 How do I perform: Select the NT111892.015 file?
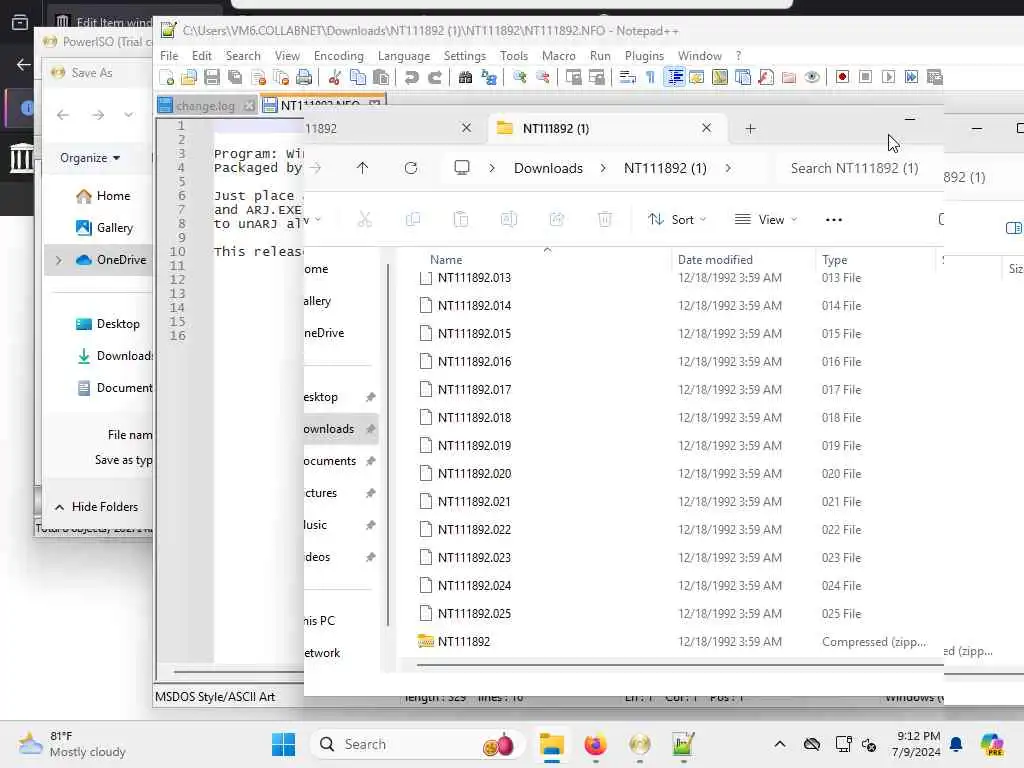[474, 334]
